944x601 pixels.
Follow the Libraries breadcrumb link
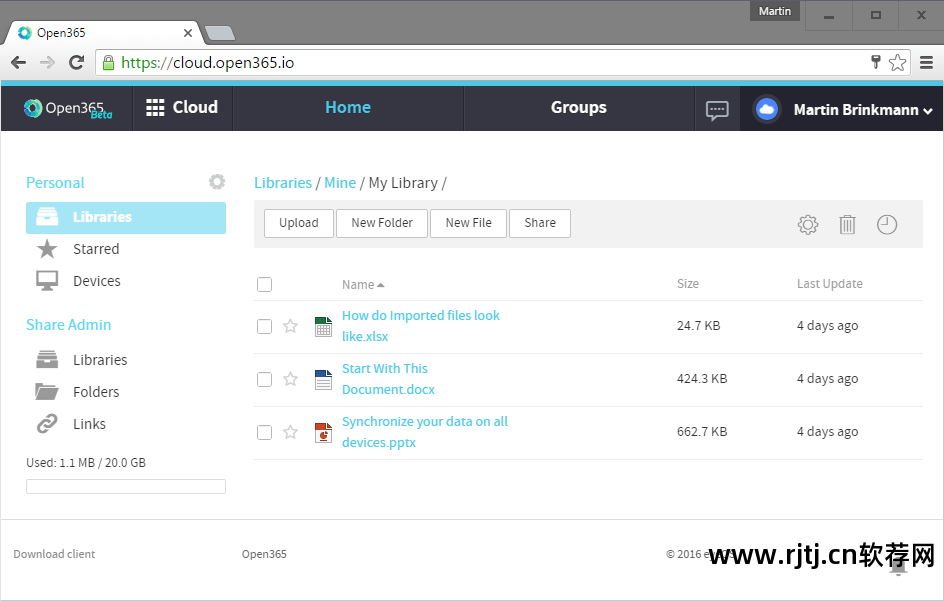(283, 183)
